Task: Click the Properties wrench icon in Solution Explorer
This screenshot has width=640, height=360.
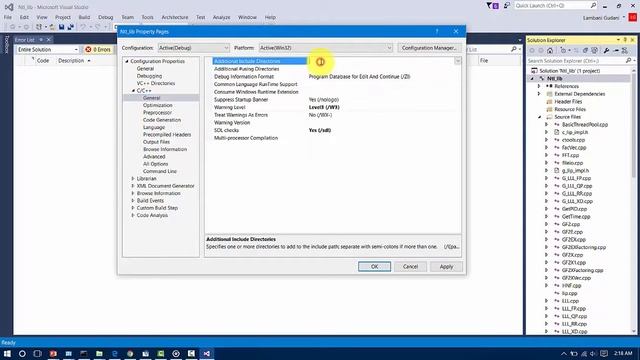Action: (x=607, y=50)
